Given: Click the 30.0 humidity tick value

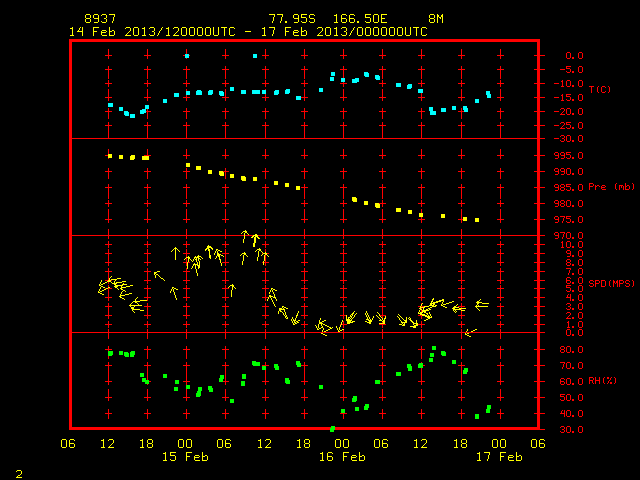Looking at the screenshot, I should [571, 429].
